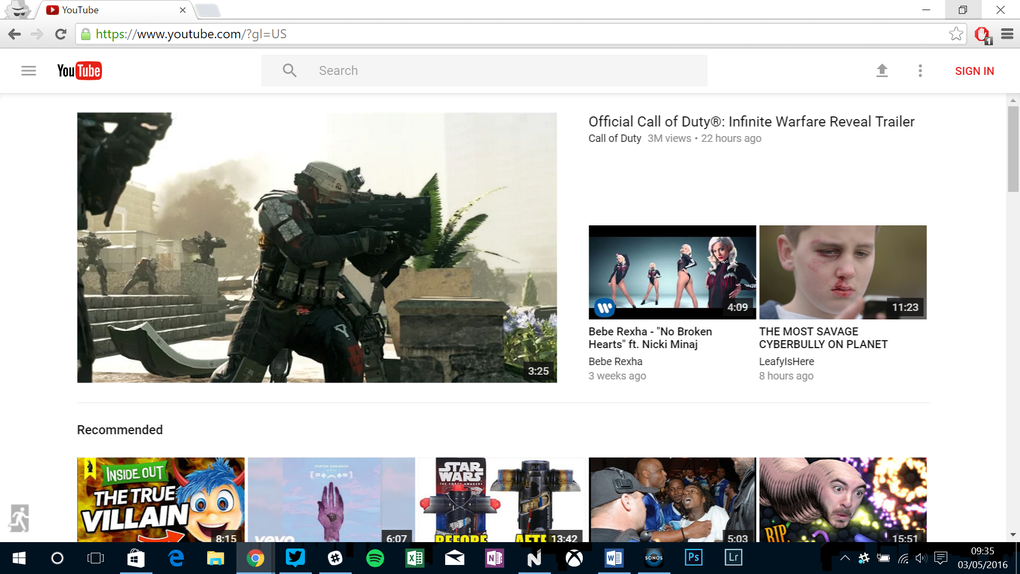Open the Call of Duty featured thumbnail
1020x574 pixels.
click(x=317, y=247)
